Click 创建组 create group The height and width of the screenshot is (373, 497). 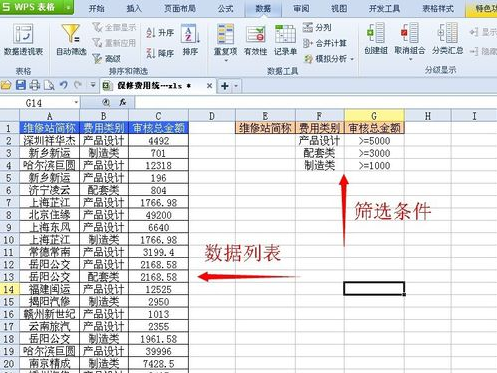[x=376, y=39]
